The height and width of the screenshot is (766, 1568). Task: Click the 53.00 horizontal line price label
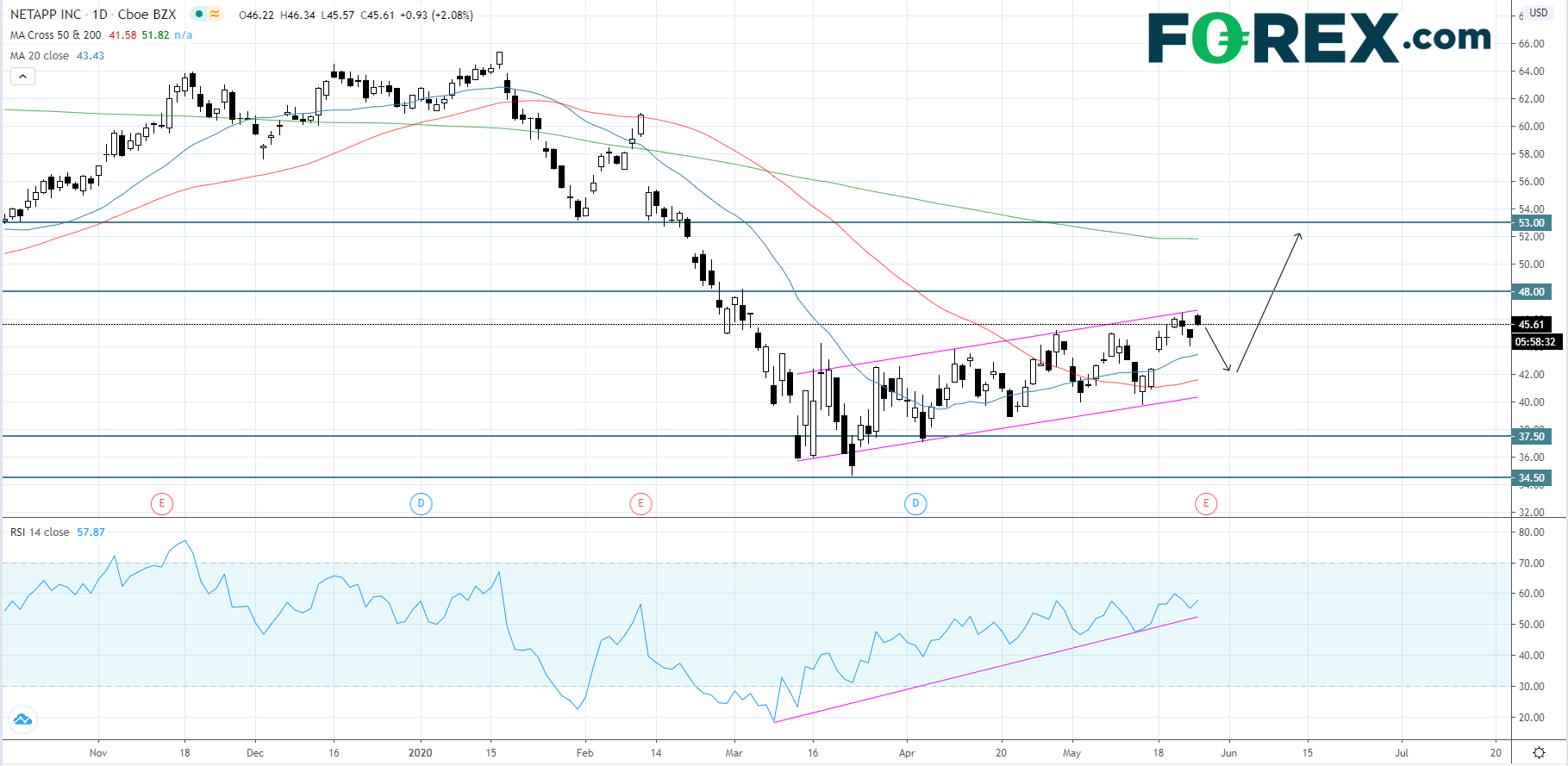pyautogui.click(x=1532, y=223)
